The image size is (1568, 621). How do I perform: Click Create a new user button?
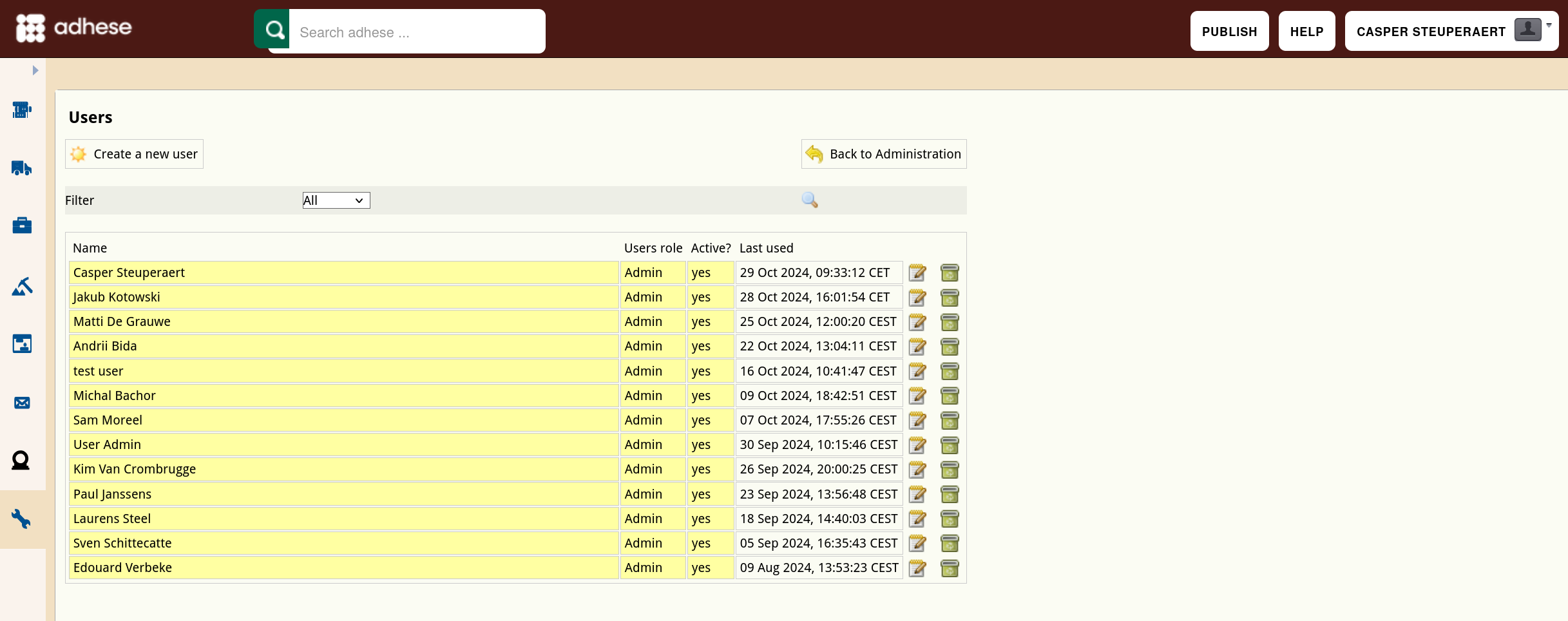134,154
